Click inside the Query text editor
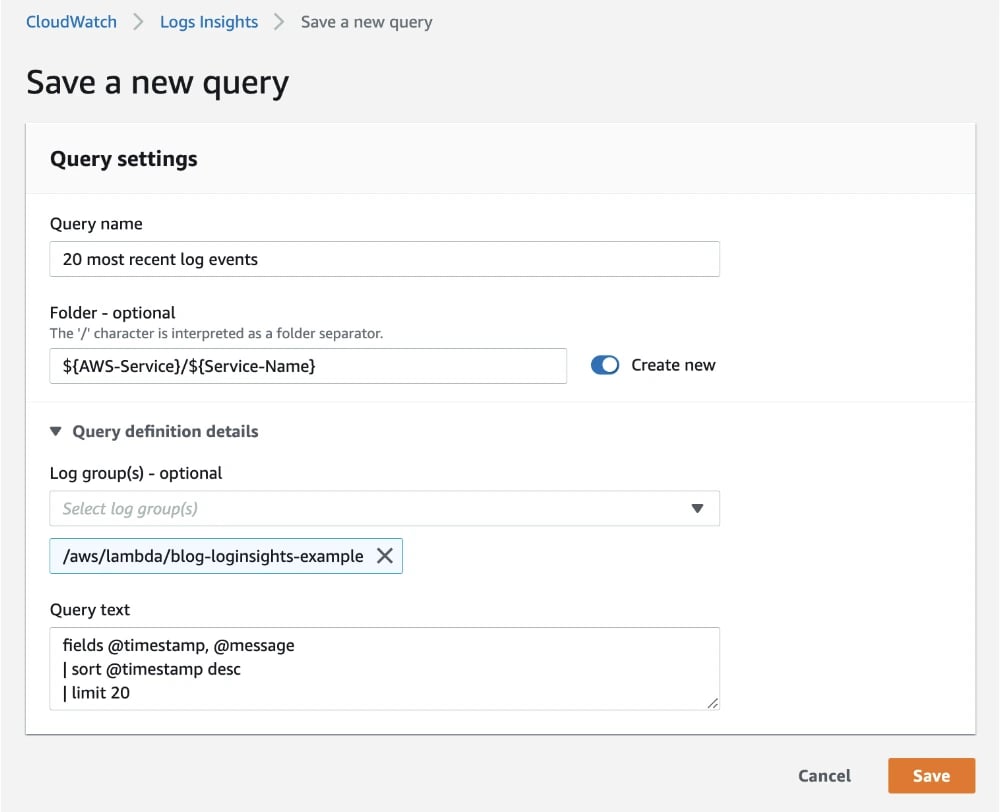The height and width of the screenshot is (812, 1000). [x=384, y=668]
